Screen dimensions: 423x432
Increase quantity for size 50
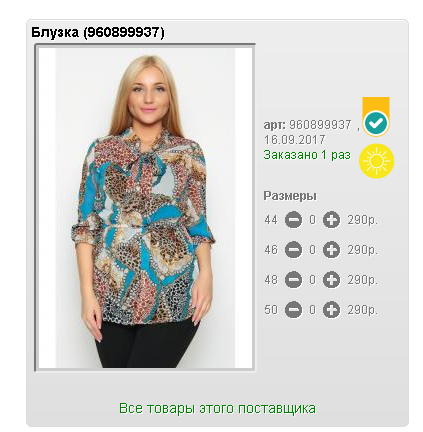point(331,310)
